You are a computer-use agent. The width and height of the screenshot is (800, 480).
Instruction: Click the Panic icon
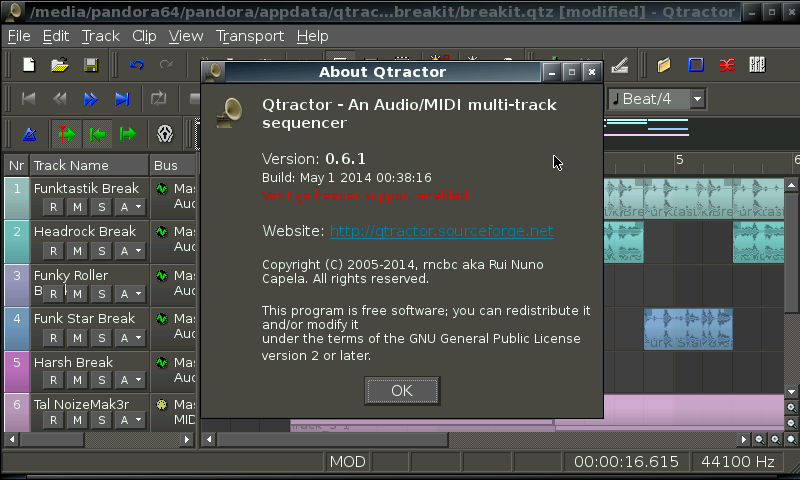point(165,134)
